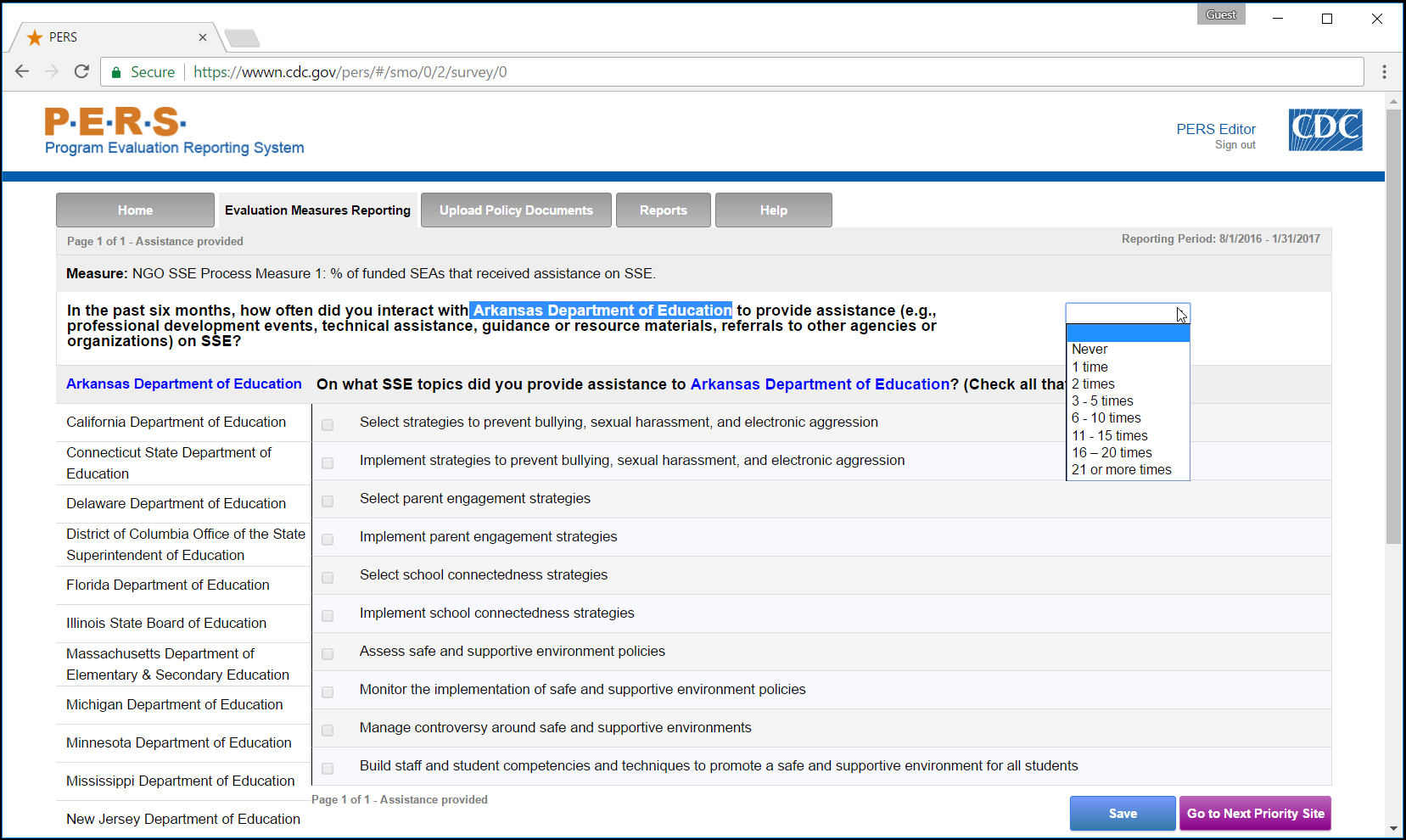The width and height of the screenshot is (1406, 840).
Task: Check Implement school connectedness strategies
Action: 328,616
